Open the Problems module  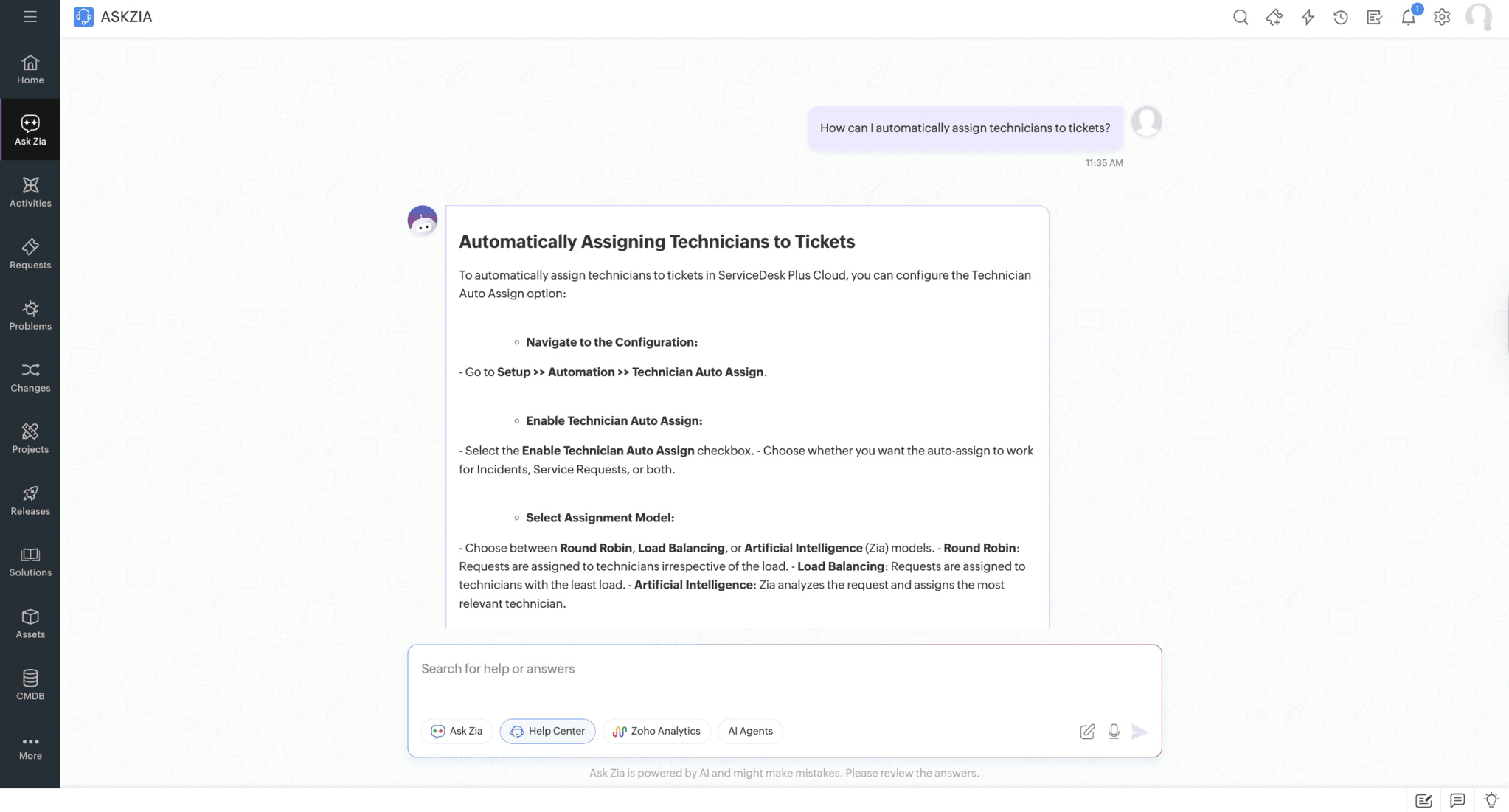[30, 315]
